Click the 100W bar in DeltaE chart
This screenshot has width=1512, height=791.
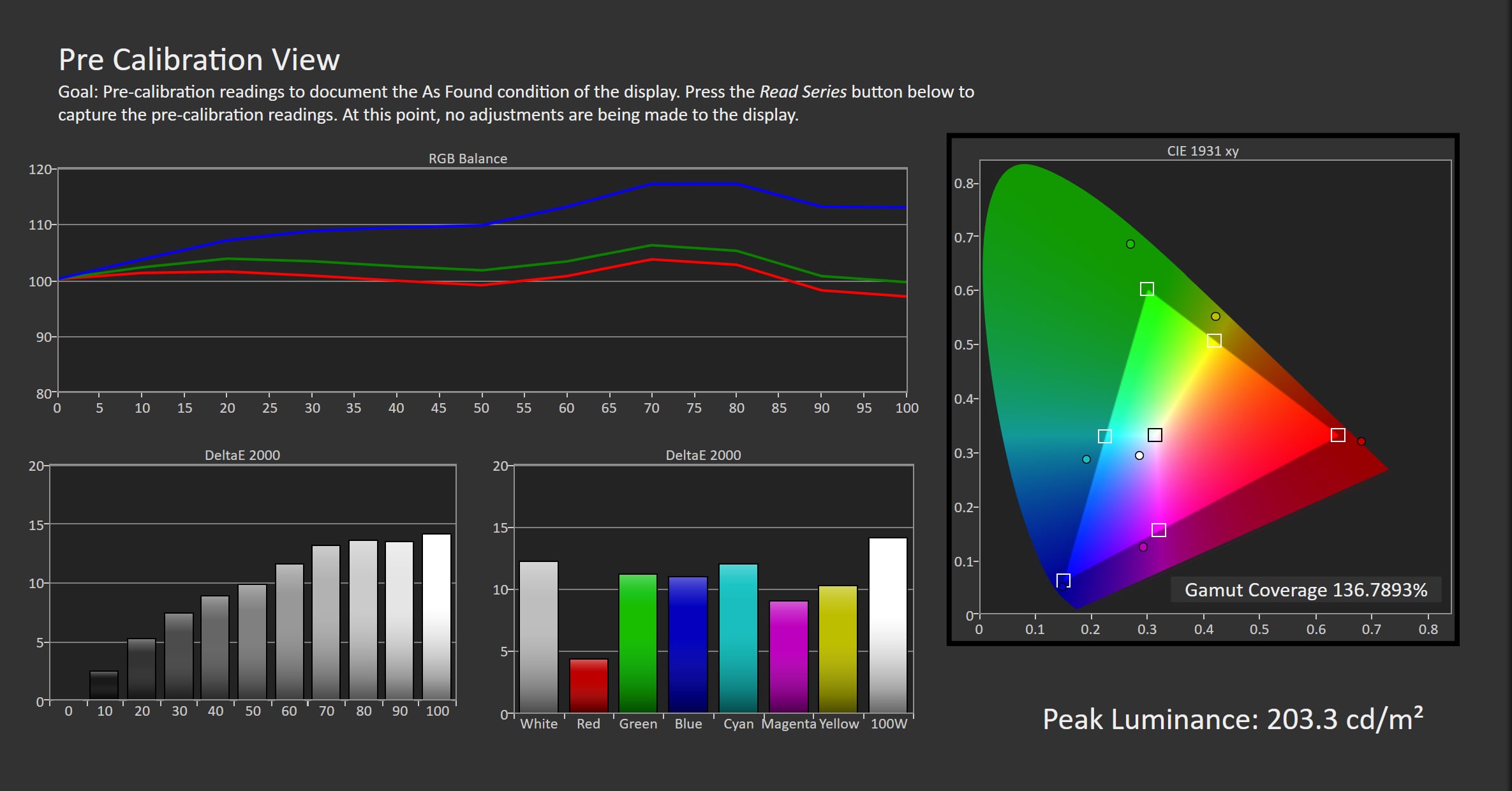[887, 625]
